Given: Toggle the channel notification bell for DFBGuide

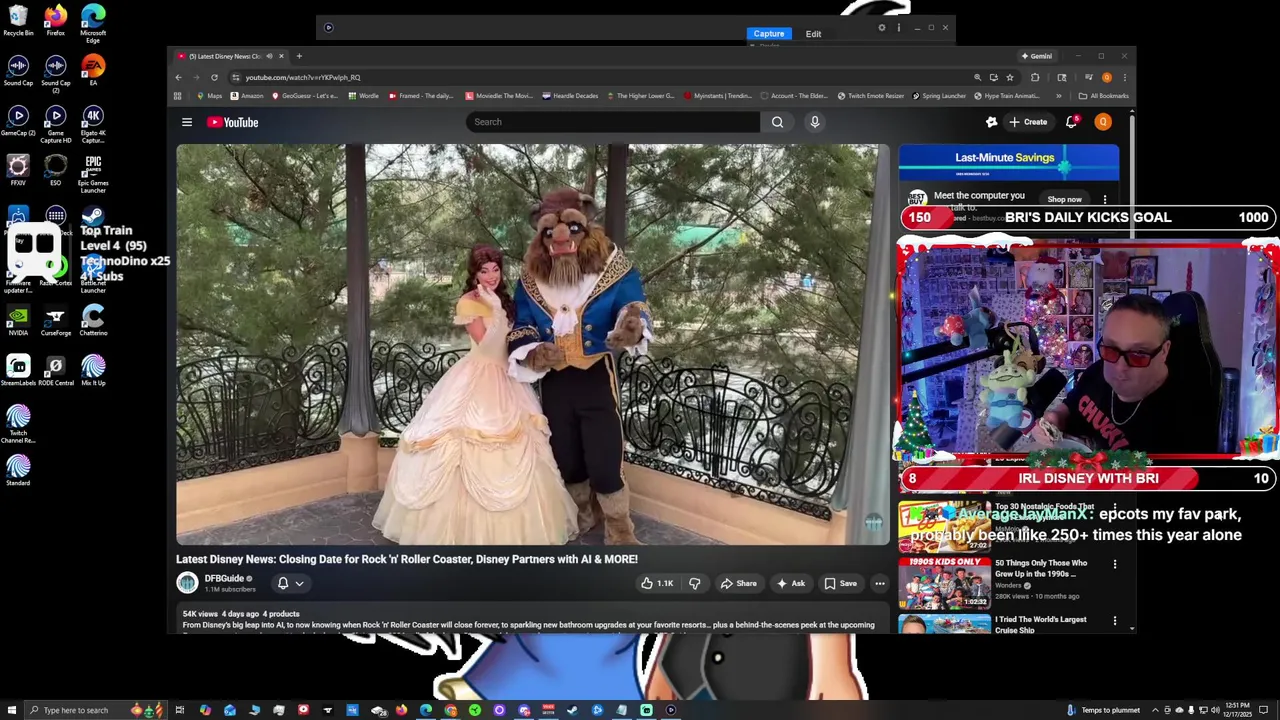Looking at the screenshot, I should pos(283,583).
